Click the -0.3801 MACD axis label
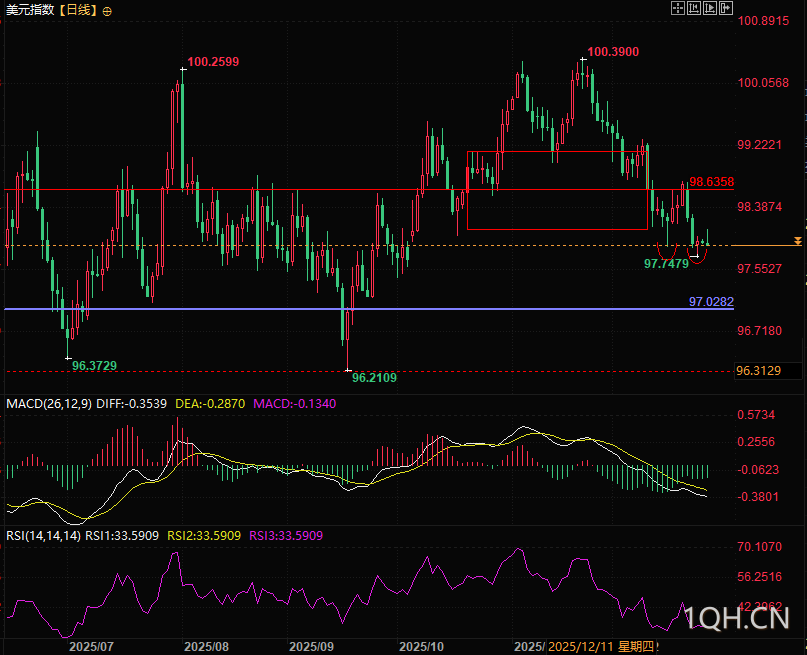The image size is (807, 655). [758, 497]
